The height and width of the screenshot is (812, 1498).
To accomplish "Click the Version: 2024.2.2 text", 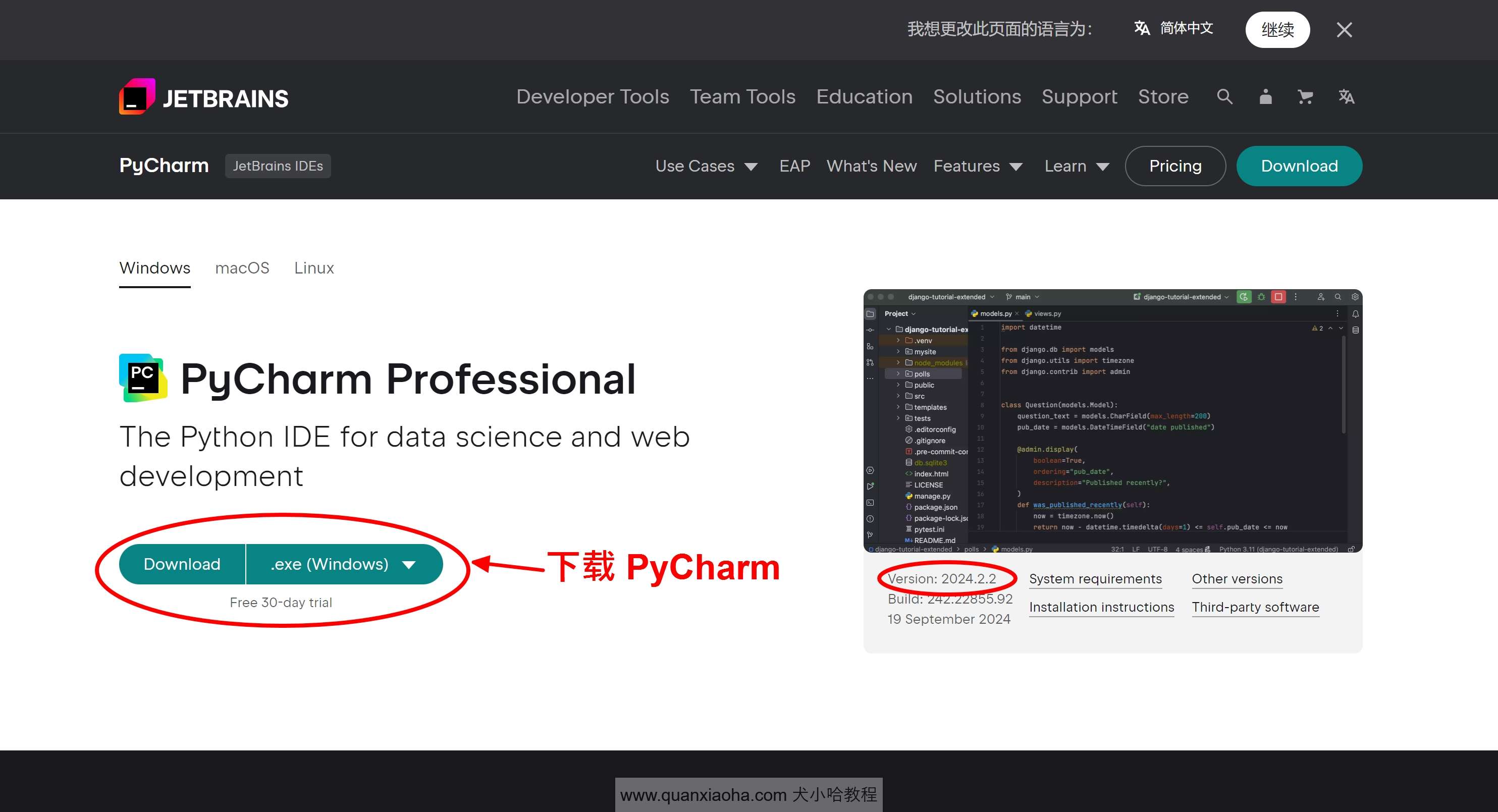I will coord(941,579).
